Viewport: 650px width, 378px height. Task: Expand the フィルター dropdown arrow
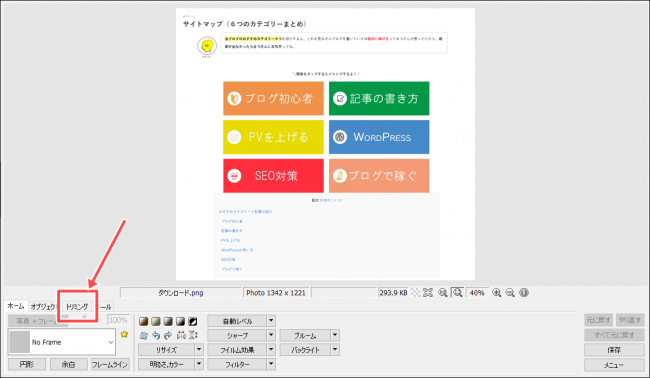[x=271, y=364]
